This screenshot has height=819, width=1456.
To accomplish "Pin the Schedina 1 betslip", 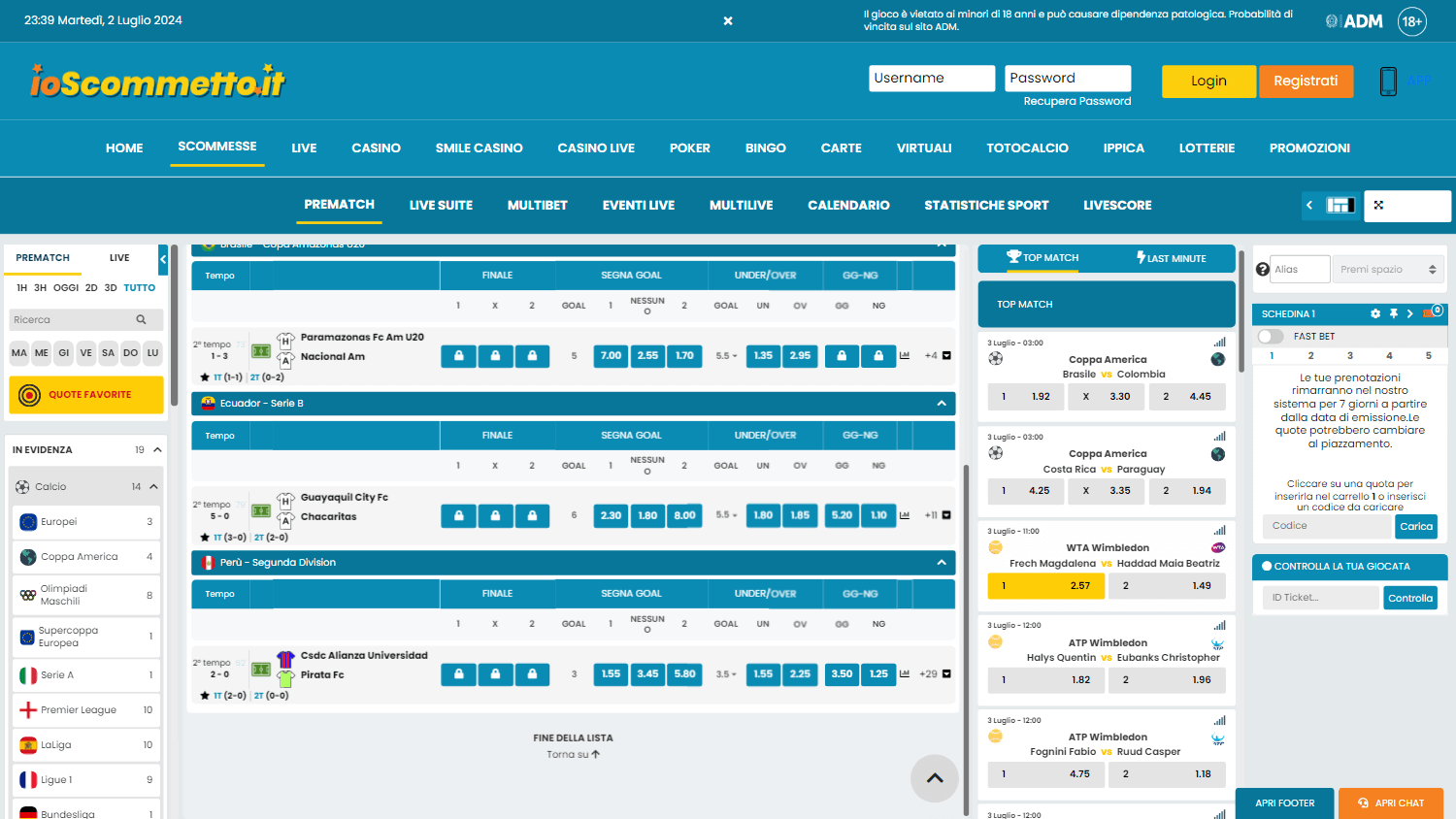I will click(1394, 313).
